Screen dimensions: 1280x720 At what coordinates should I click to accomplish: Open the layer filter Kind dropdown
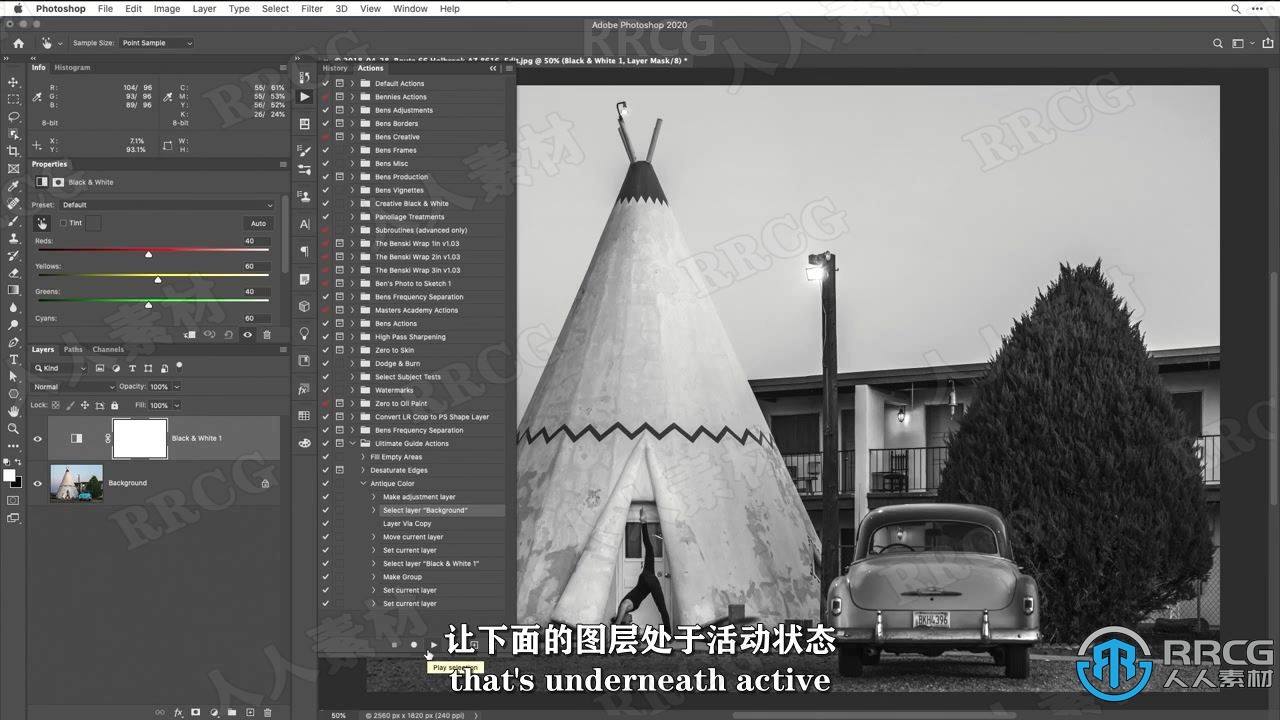61,368
